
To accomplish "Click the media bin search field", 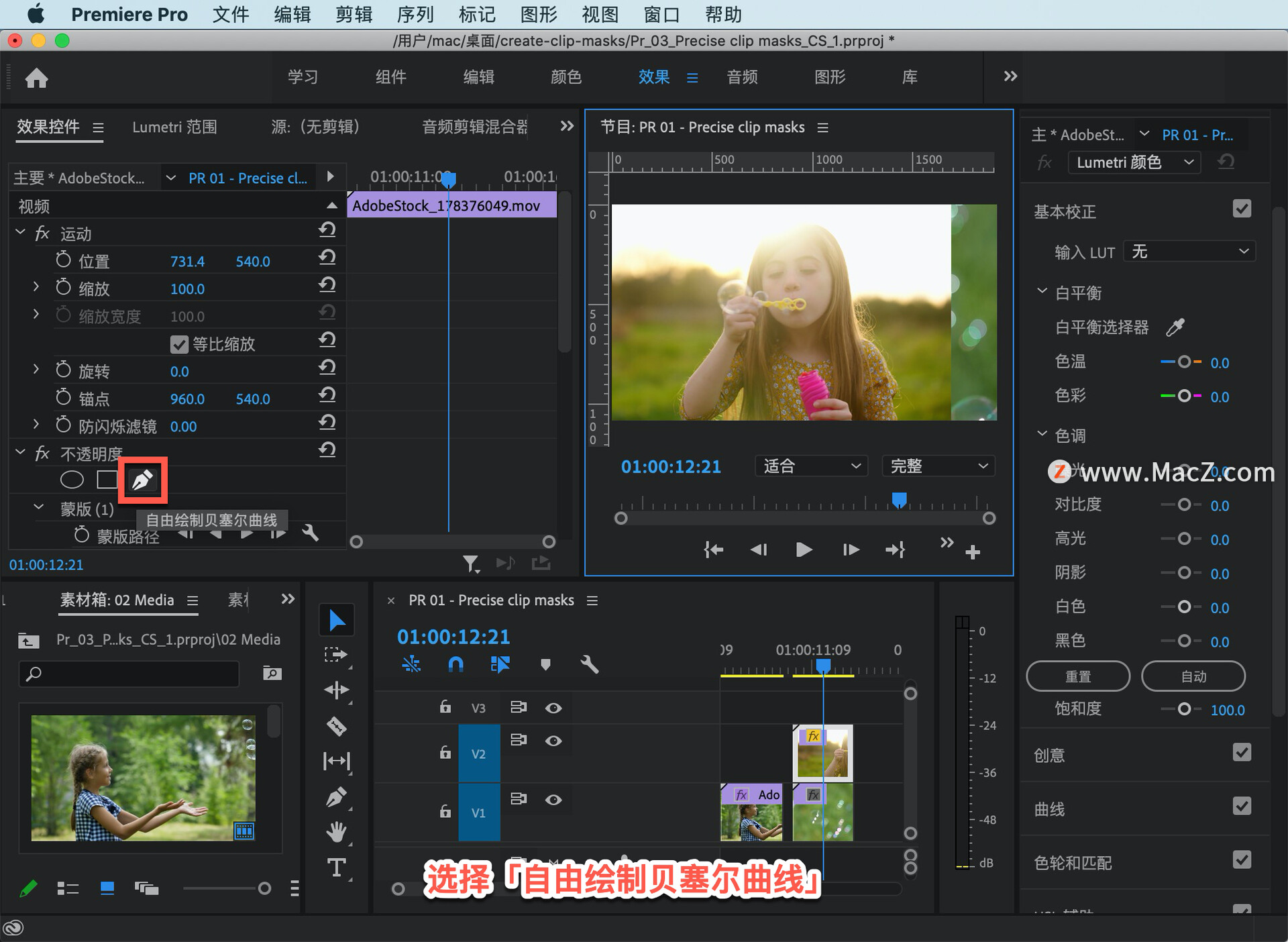I will pyautogui.click(x=129, y=673).
